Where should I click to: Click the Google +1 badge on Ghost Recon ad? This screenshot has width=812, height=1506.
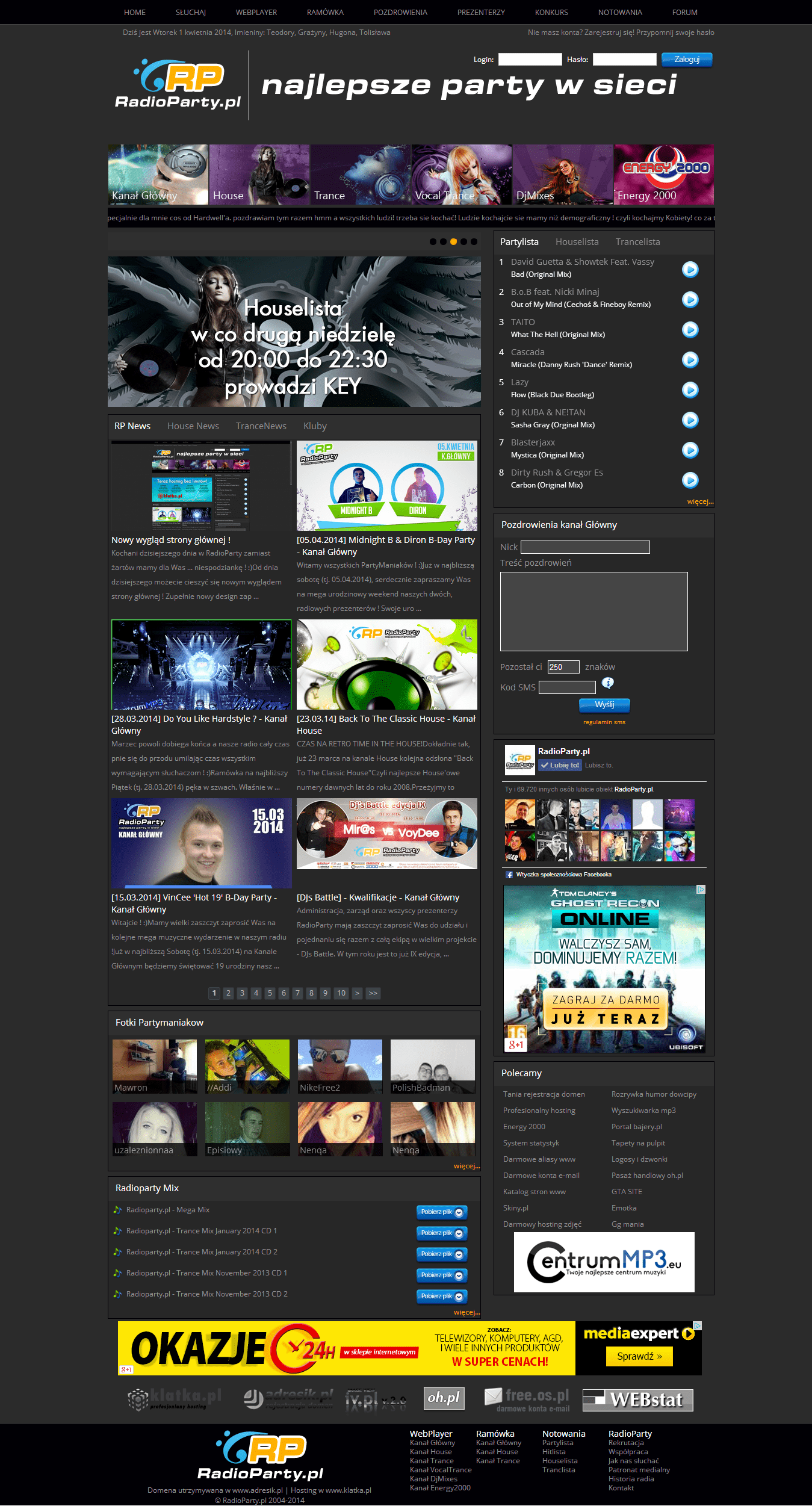coord(516,1044)
